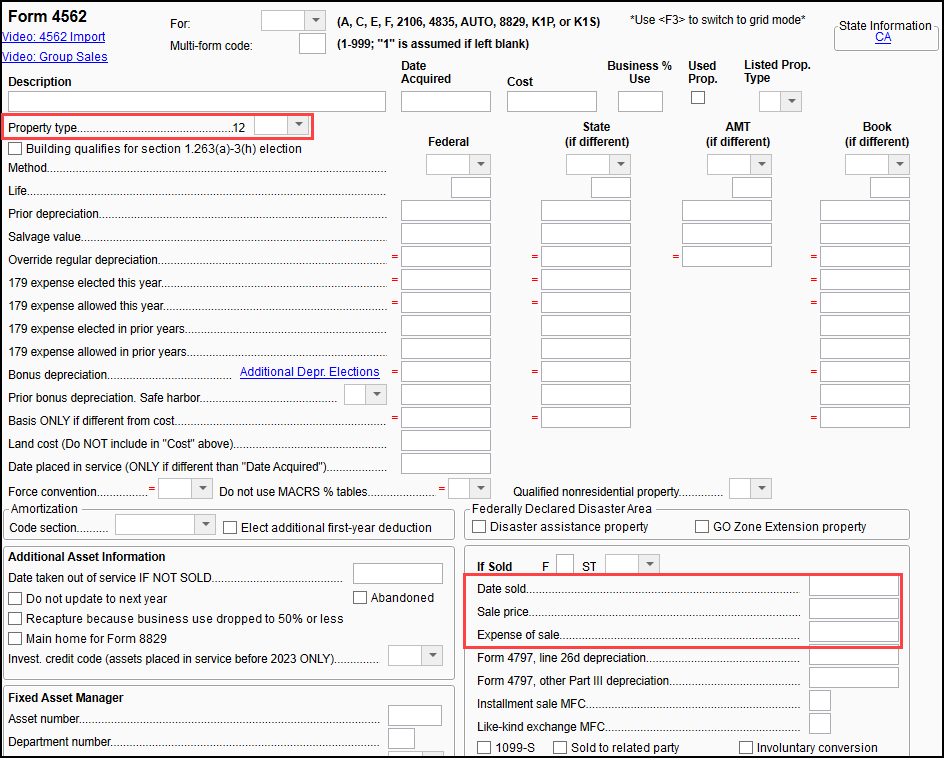Click the Like-kind exchange MFC field
This screenshot has width=944, height=758.
(x=820, y=724)
